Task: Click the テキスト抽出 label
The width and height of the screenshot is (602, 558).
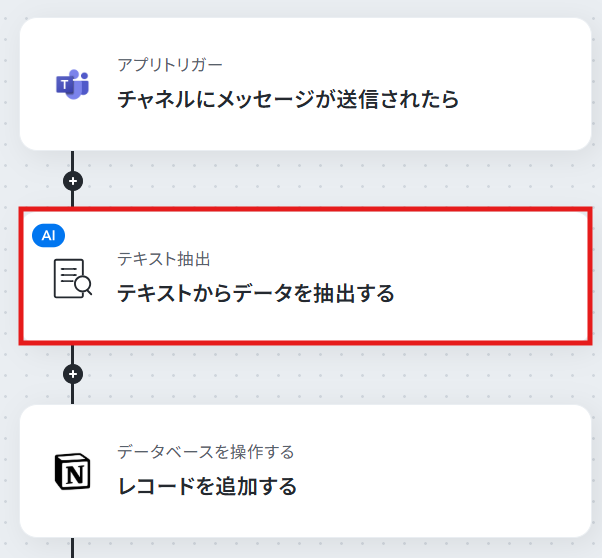Action: (164, 259)
